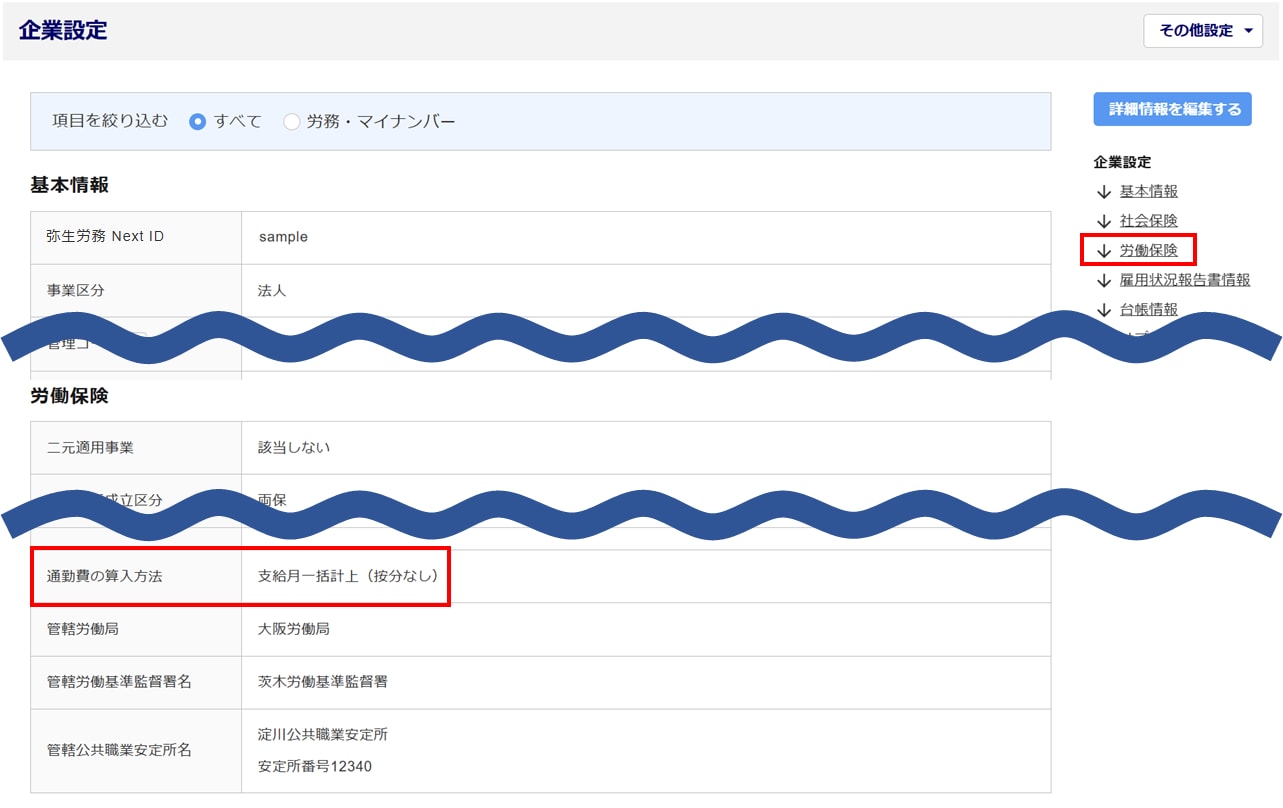Jump to 基本情報 via the sidebar link
Screen dimensions: 1283x808
[x=1148, y=192]
